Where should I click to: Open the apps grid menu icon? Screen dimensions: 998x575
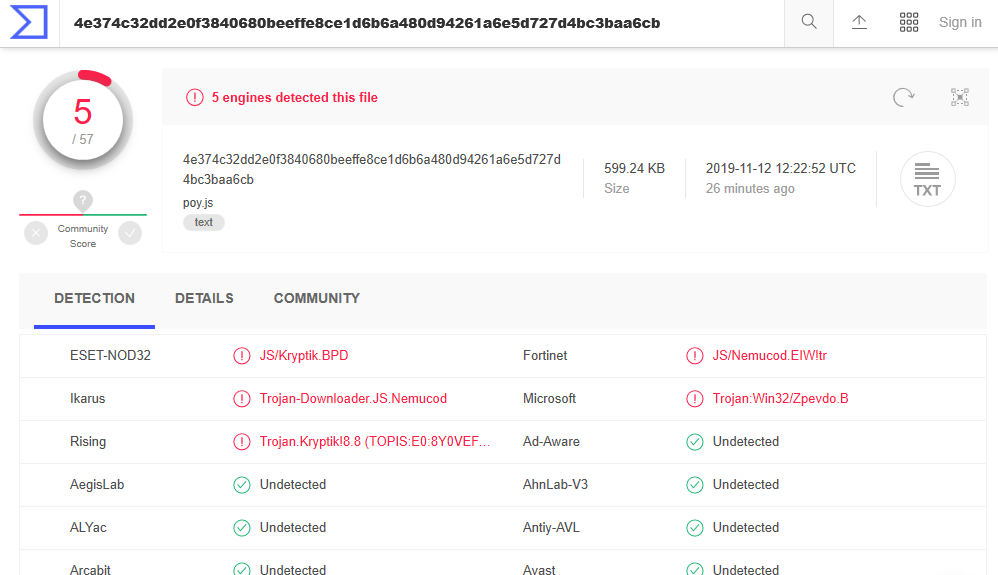tap(909, 22)
